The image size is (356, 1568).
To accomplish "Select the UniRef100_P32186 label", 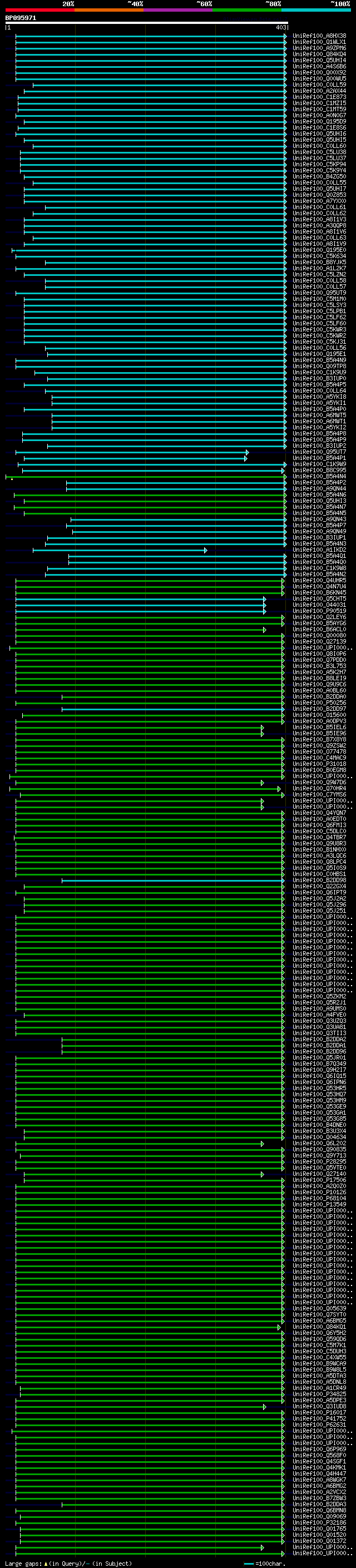I will 319,1523.
